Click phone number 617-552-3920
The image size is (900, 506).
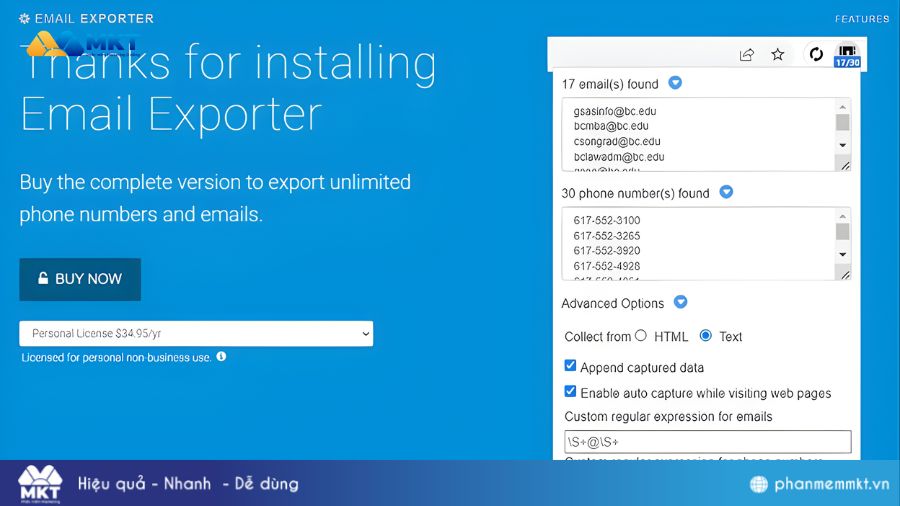point(607,251)
